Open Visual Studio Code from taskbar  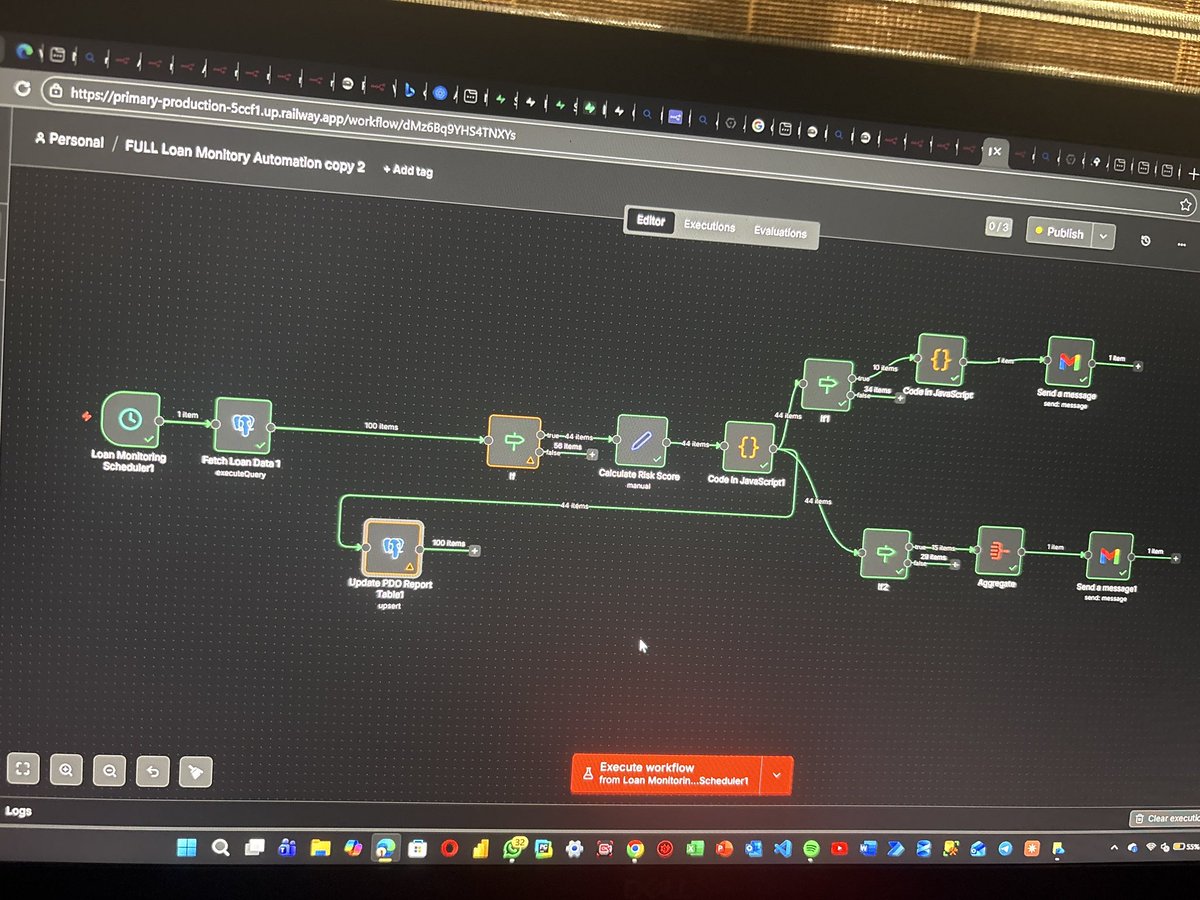tap(783, 848)
